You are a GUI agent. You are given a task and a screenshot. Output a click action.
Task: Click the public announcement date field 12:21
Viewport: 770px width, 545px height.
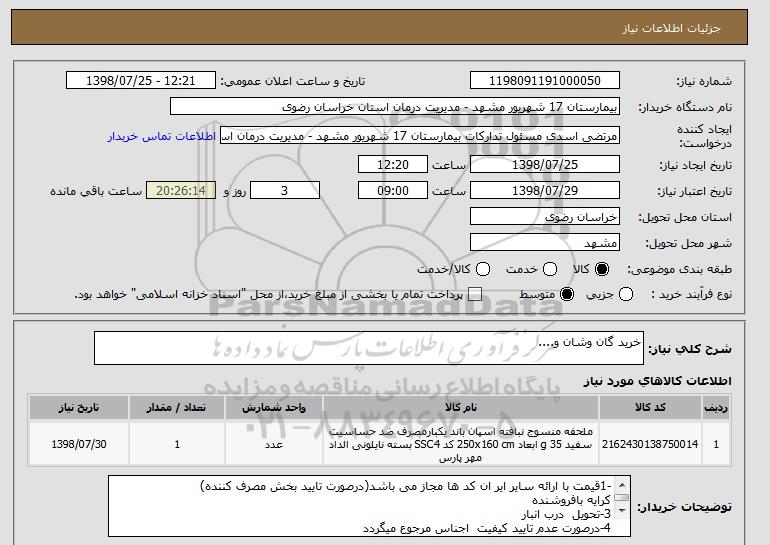coord(140,81)
